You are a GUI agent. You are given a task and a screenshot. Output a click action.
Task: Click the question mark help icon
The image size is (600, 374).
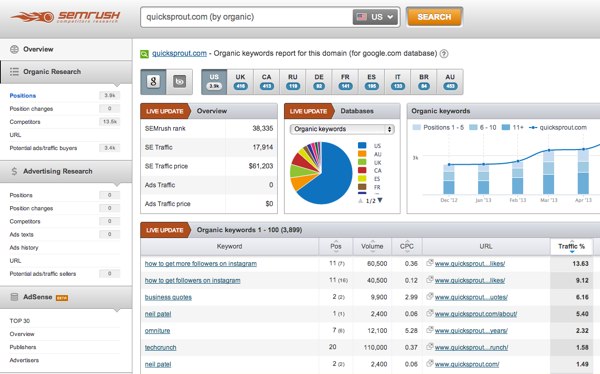pos(444,54)
